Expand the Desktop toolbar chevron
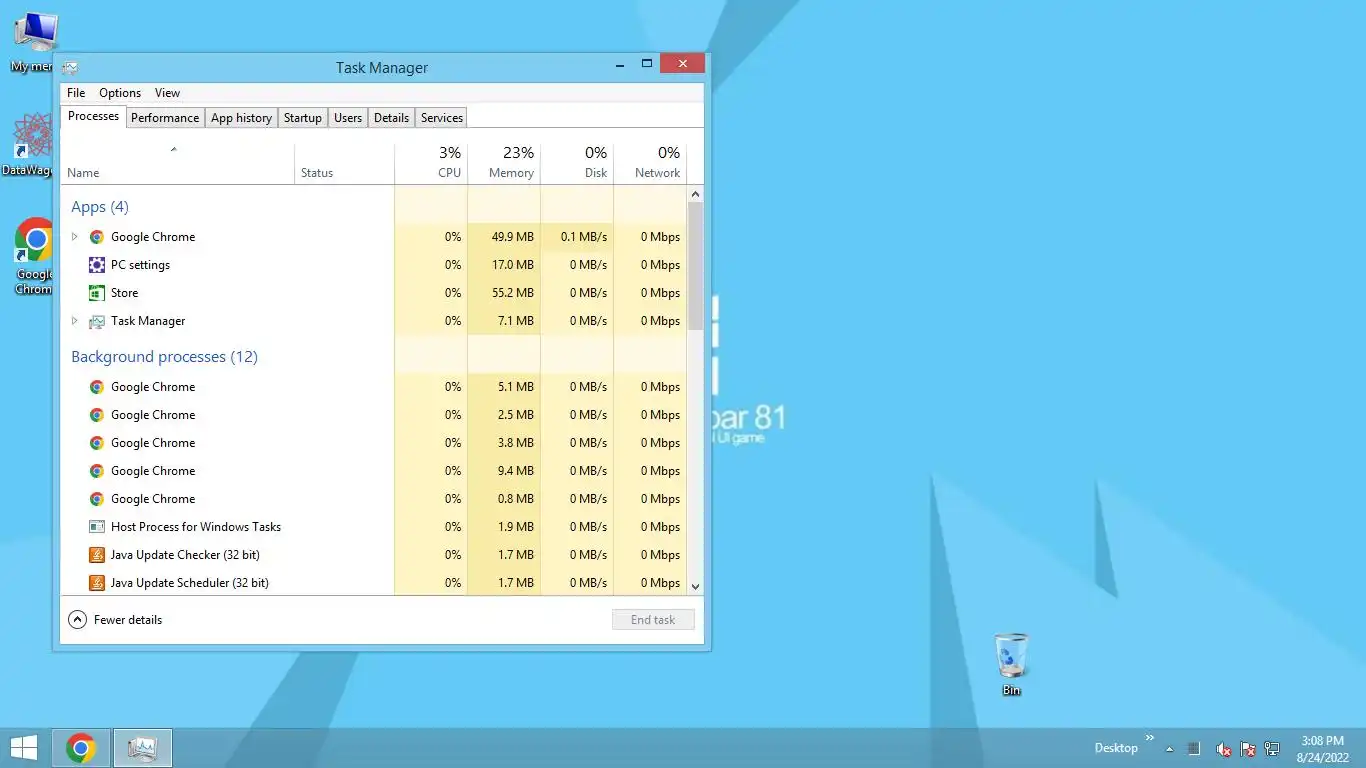Screen dimensions: 1366x768 click(1149, 737)
